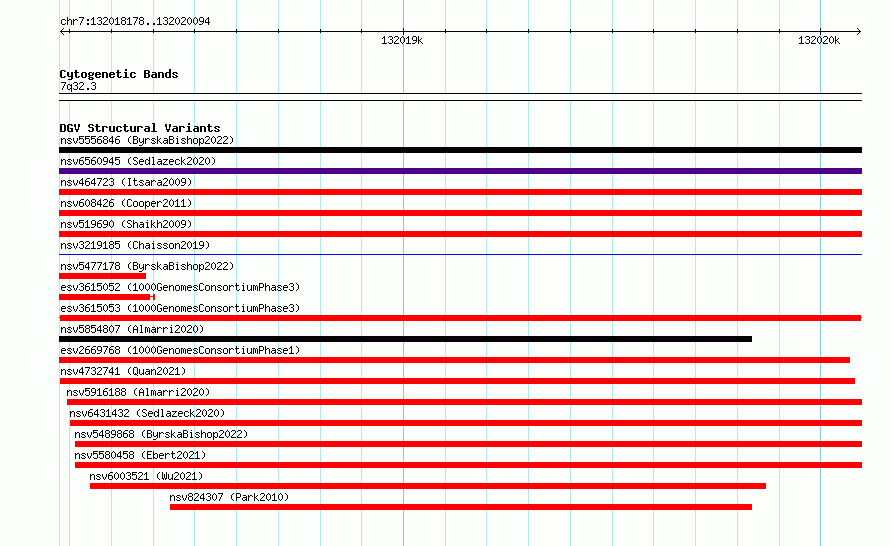Open the DGV Structural Variants track title
The width and height of the screenshot is (890, 546).
pyautogui.click(x=140, y=128)
